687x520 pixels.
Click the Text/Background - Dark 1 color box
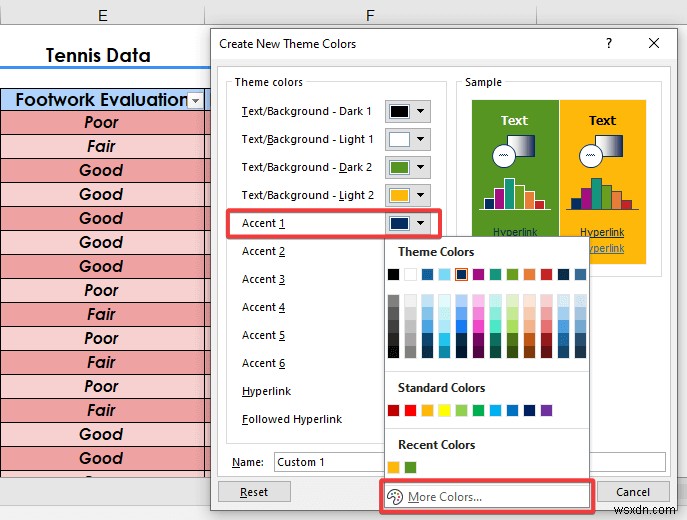coord(399,111)
